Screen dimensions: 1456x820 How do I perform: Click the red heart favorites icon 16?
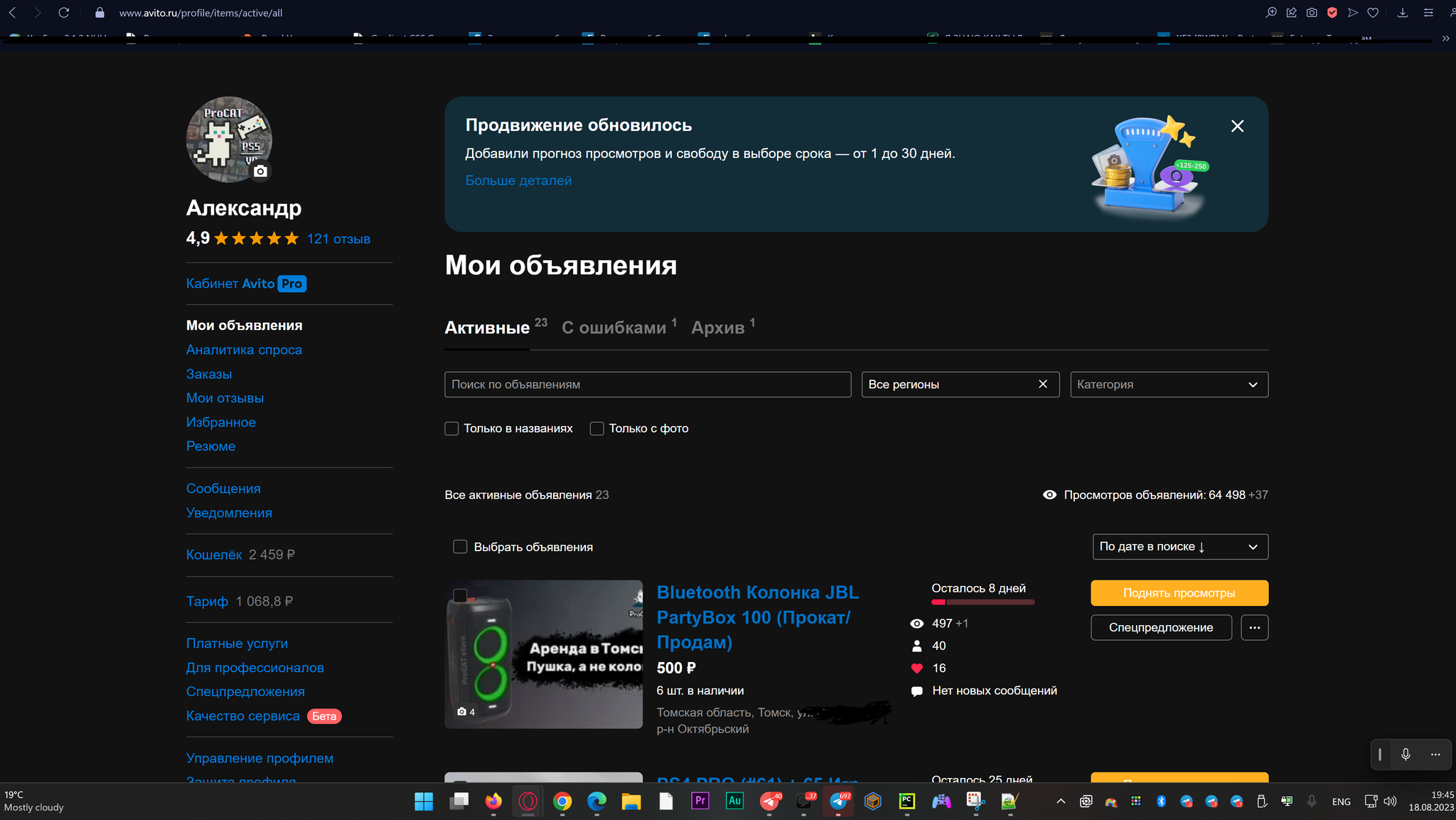click(917, 669)
